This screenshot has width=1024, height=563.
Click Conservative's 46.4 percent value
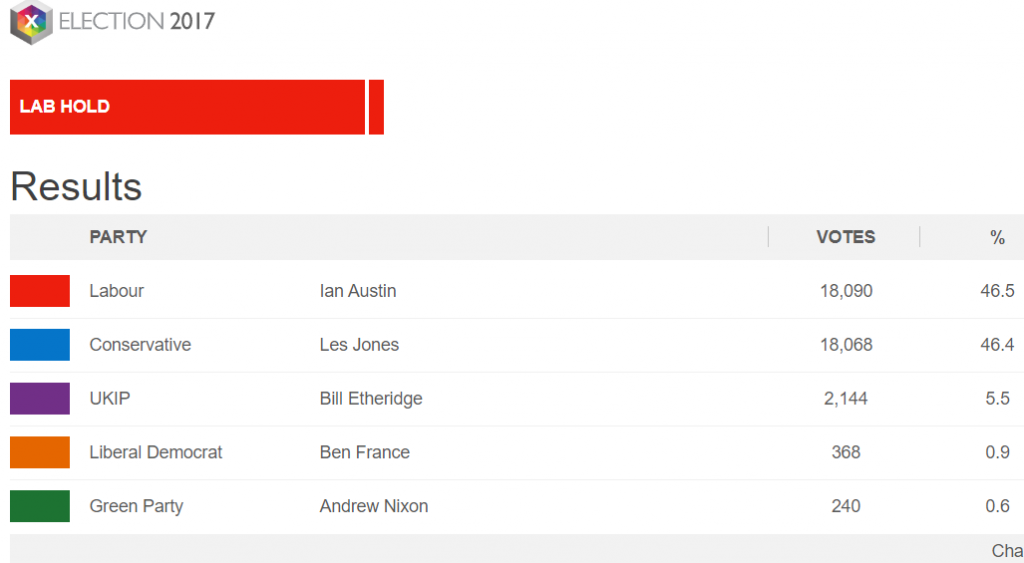pyautogui.click(x=997, y=345)
